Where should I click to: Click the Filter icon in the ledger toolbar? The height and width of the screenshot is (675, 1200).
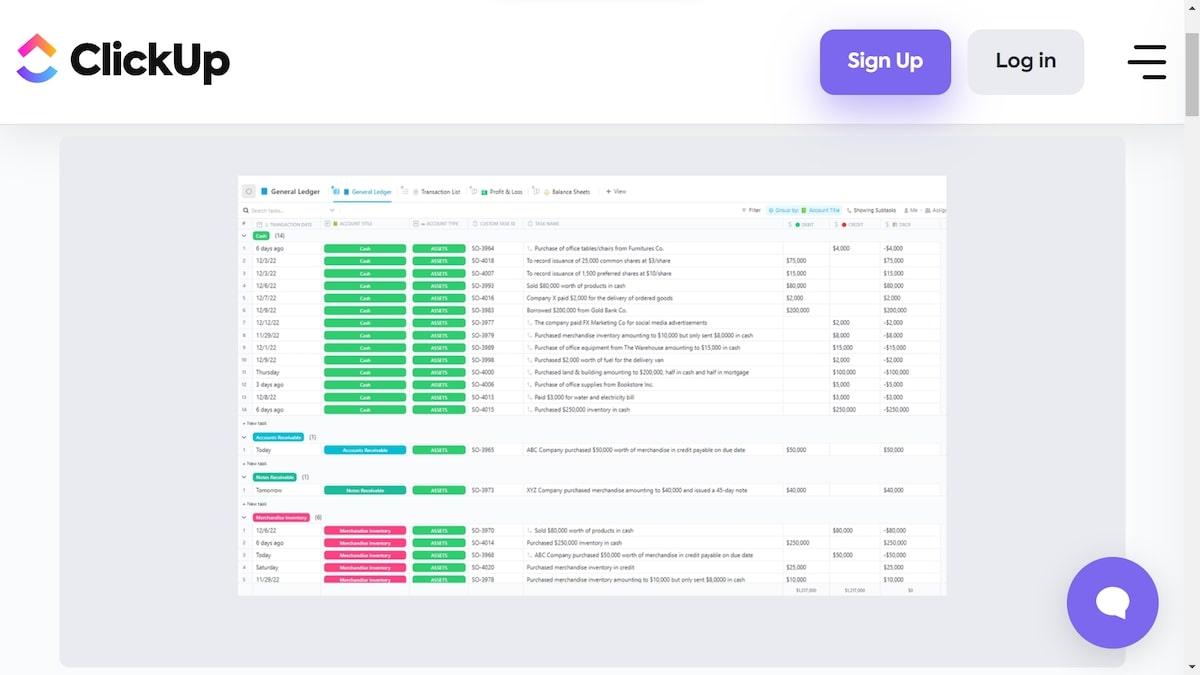pos(744,211)
